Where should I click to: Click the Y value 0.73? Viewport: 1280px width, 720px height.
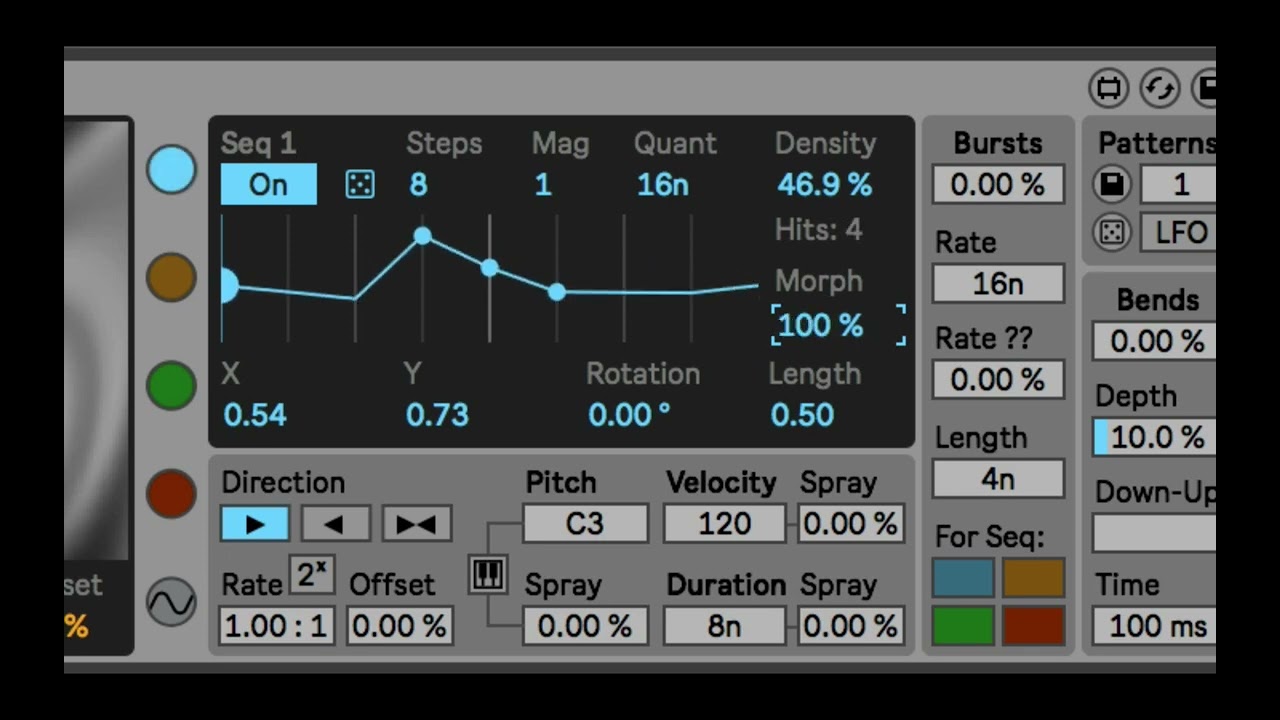pos(437,415)
